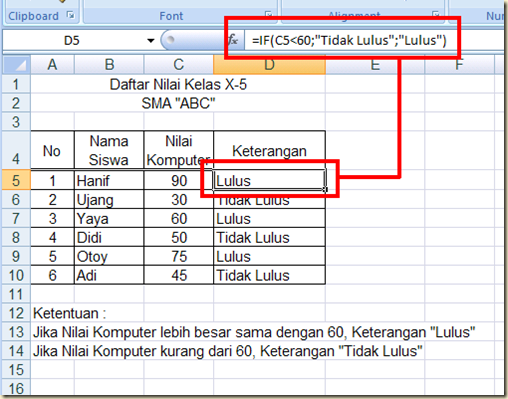Select row 8 header

16,237
